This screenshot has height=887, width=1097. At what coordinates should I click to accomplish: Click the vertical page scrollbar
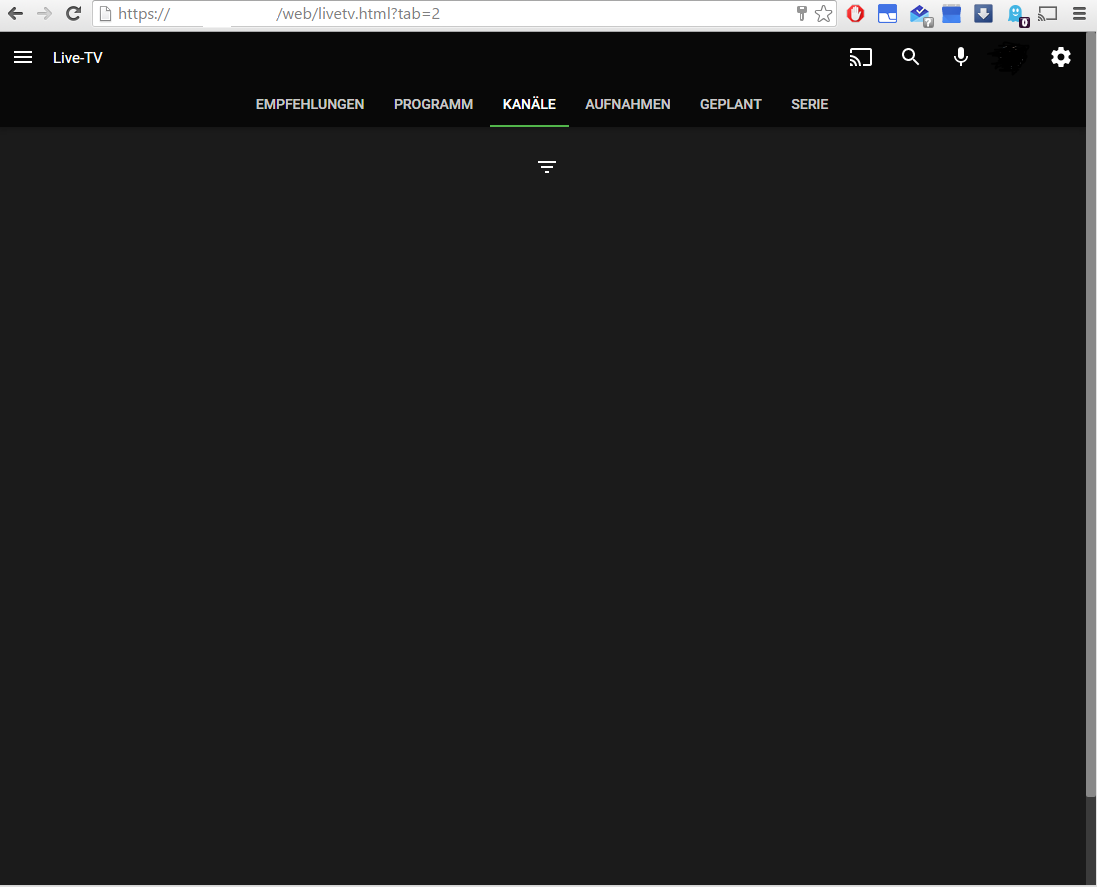coord(1091,414)
